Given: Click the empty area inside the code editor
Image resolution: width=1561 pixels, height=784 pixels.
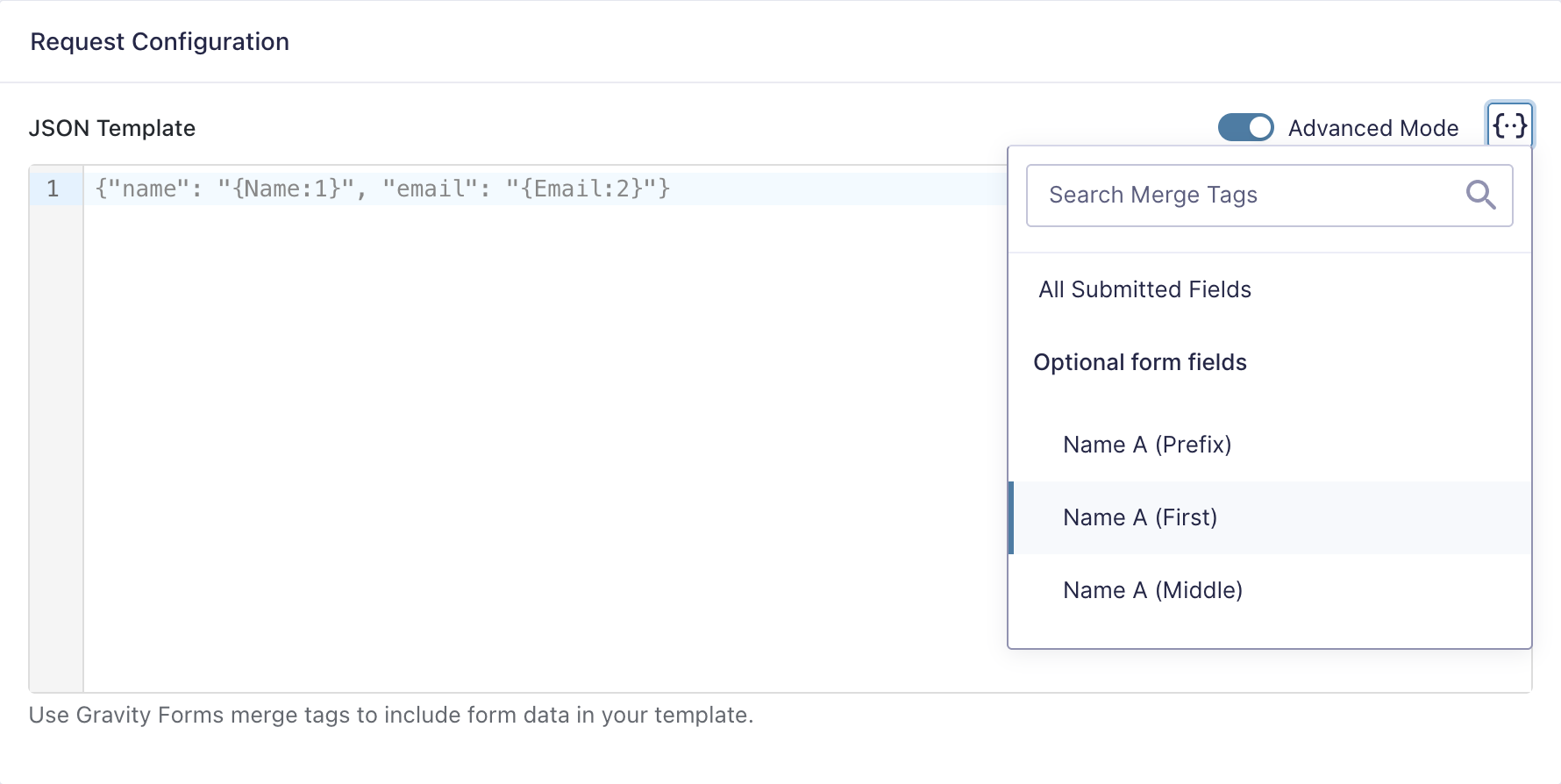Looking at the screenshot, I should point(526,438).
